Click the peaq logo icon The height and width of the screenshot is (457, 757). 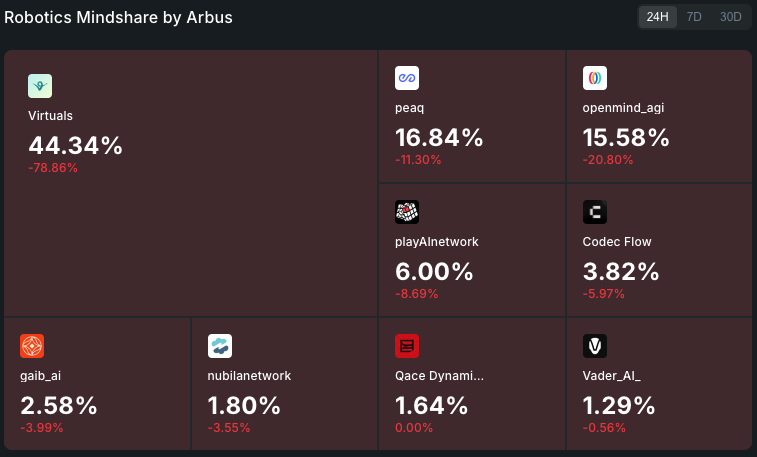pos(407,78)
